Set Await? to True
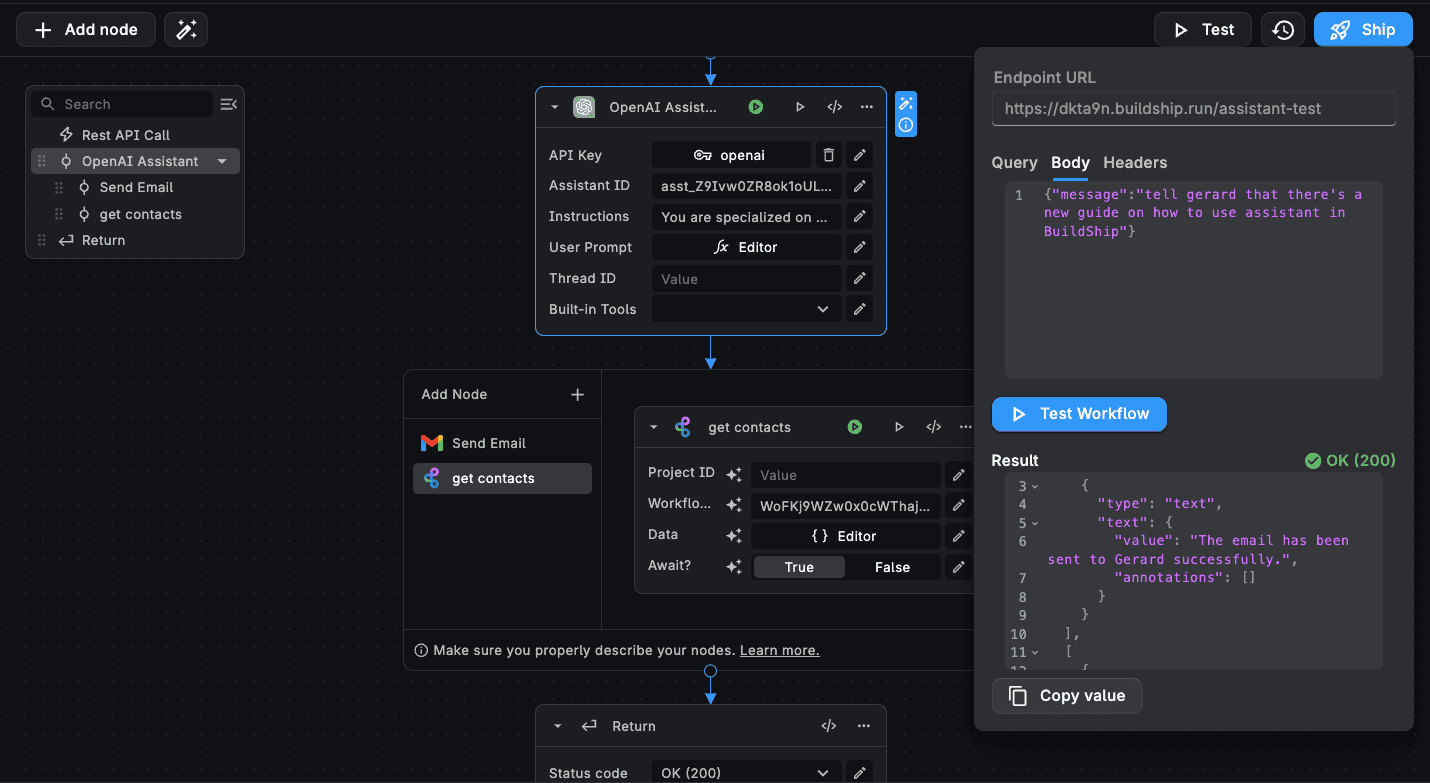This screenshot has height=783, width=1430. click(799, 567)
